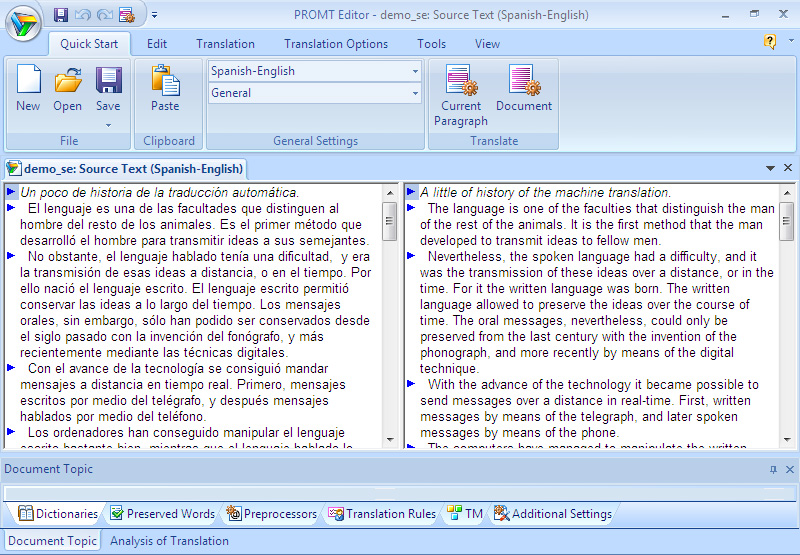The width and height of the screenshot is (800, 555).
Task: Click the source pane scroll down arrow
Action: pos(390,439)
